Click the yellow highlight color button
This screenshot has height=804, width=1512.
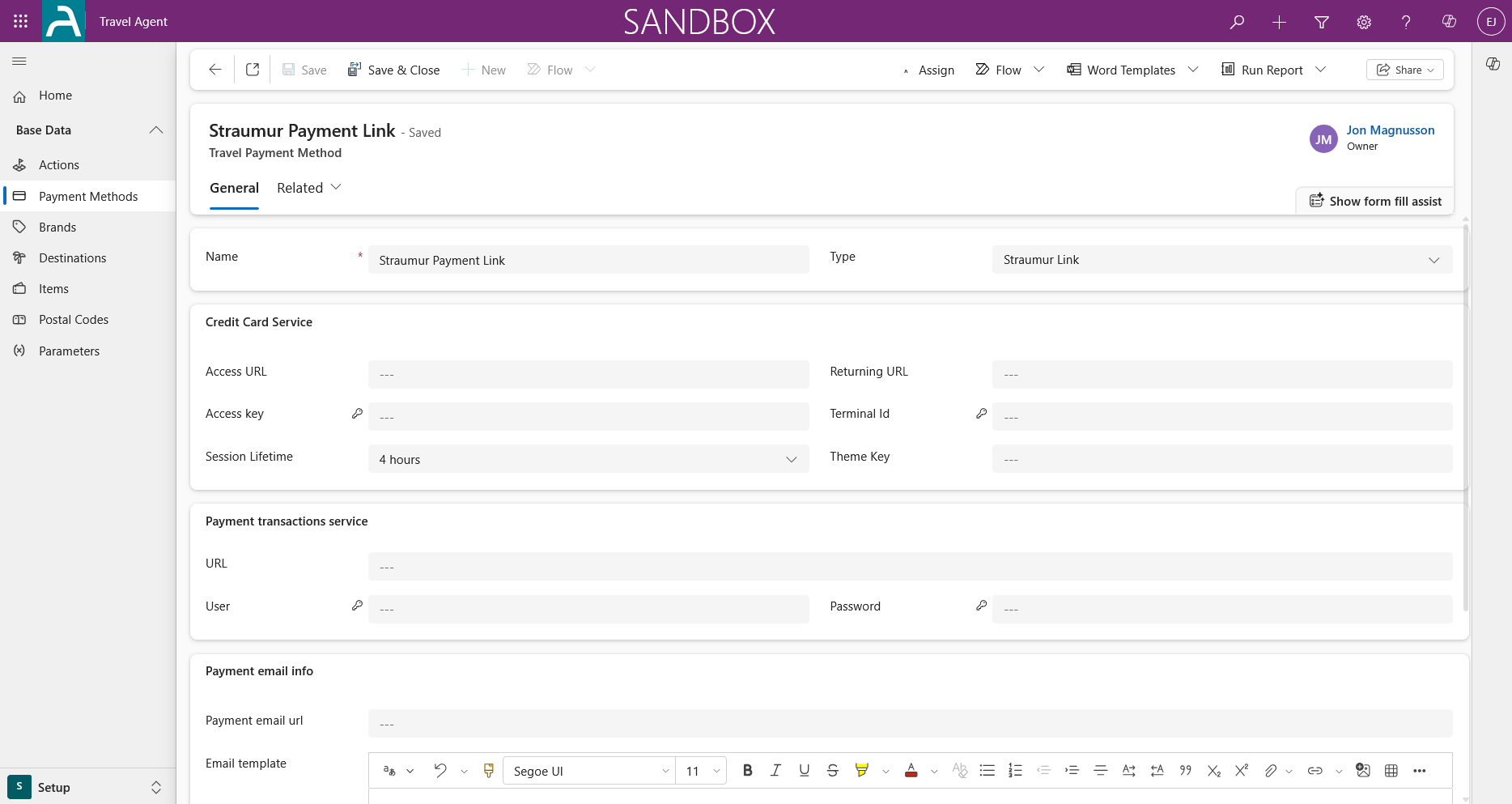pyautogui.click(x=861, y=771)
